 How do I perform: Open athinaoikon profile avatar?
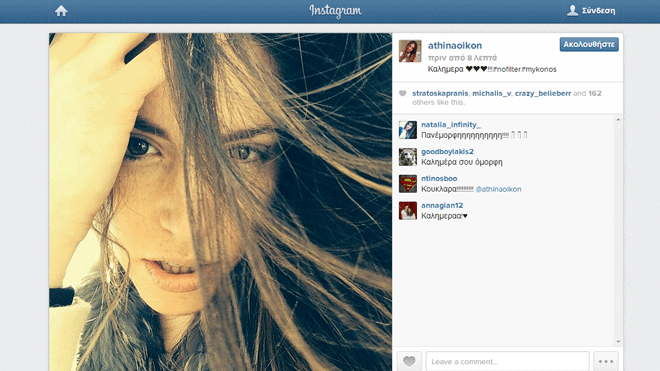[410, 51]
